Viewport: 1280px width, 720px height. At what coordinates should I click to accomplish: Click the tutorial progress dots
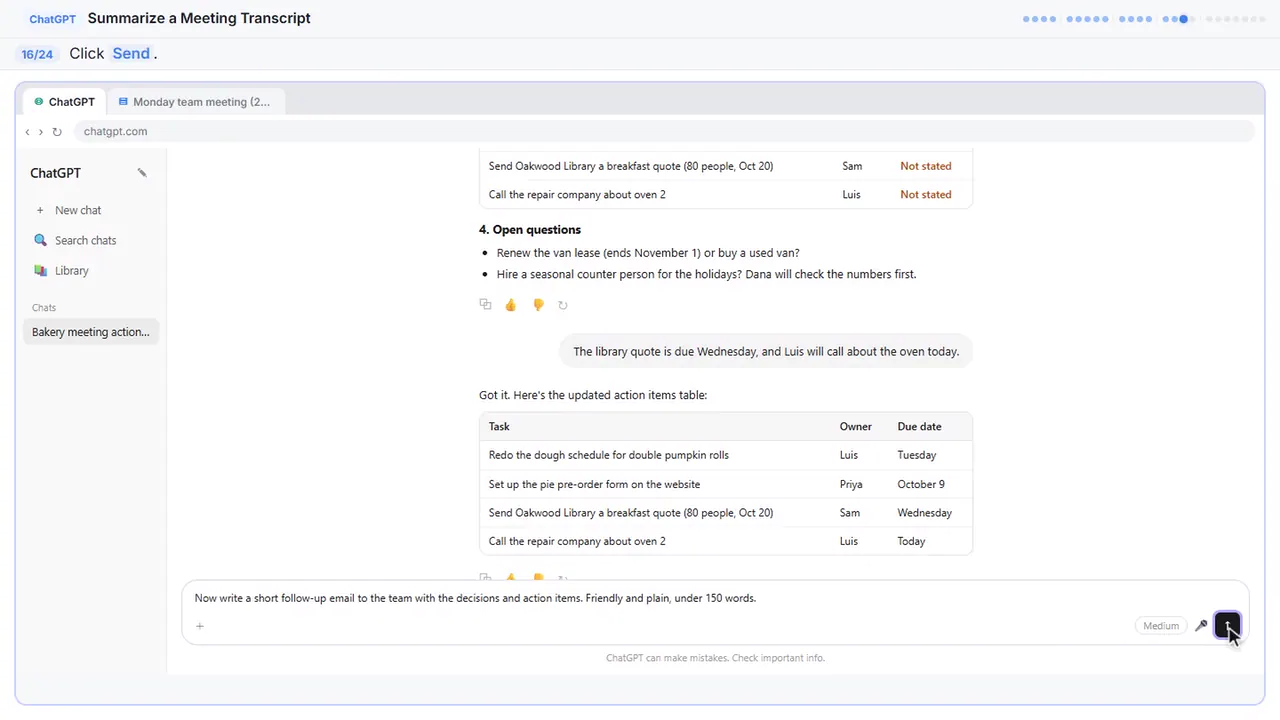[x=1144, y=19]
